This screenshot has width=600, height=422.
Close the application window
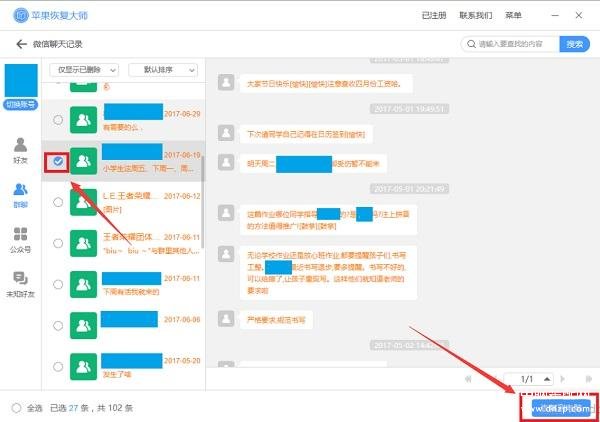coord(579,15)
